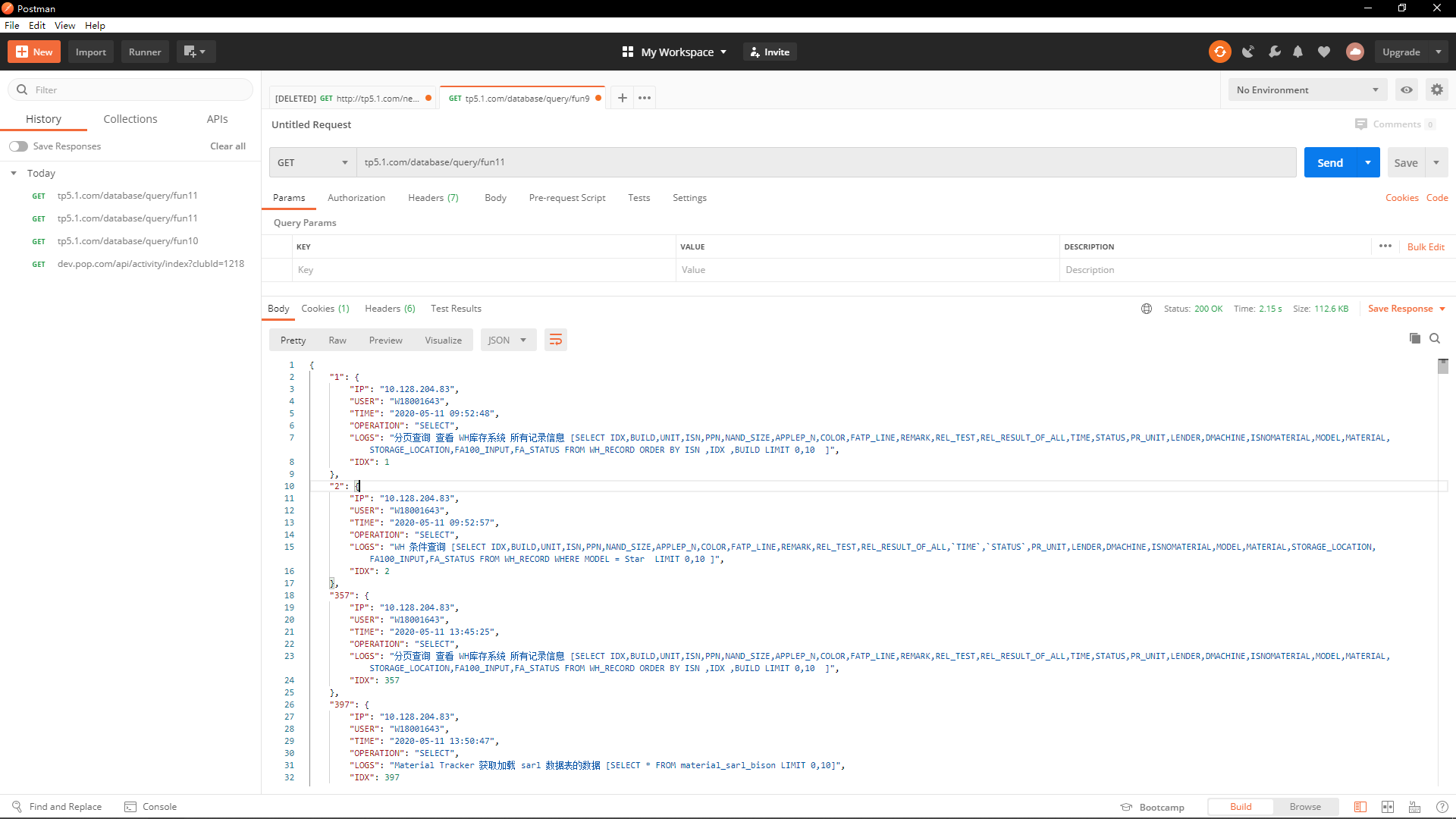Click the sync status icon

click(x=1219, y=52)
